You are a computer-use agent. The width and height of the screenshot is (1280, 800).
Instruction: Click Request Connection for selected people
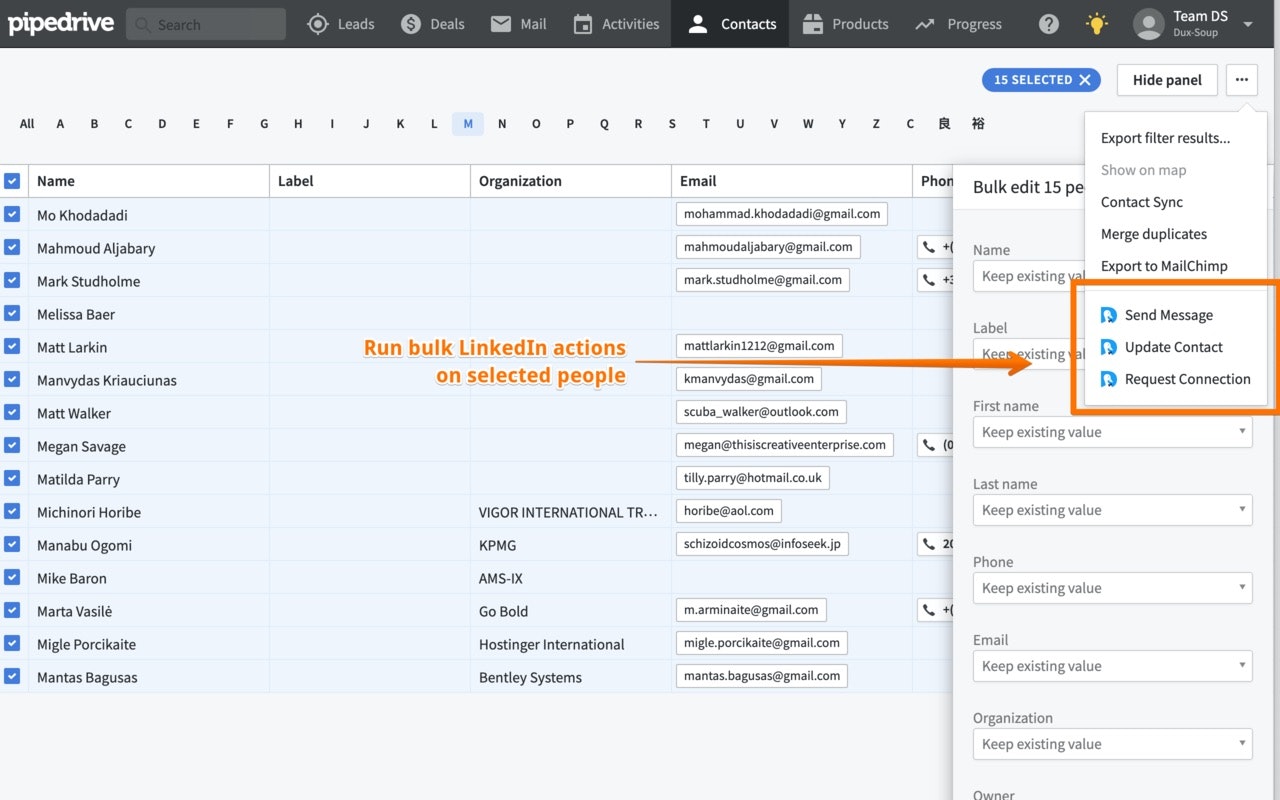(x=1186, y=379)
